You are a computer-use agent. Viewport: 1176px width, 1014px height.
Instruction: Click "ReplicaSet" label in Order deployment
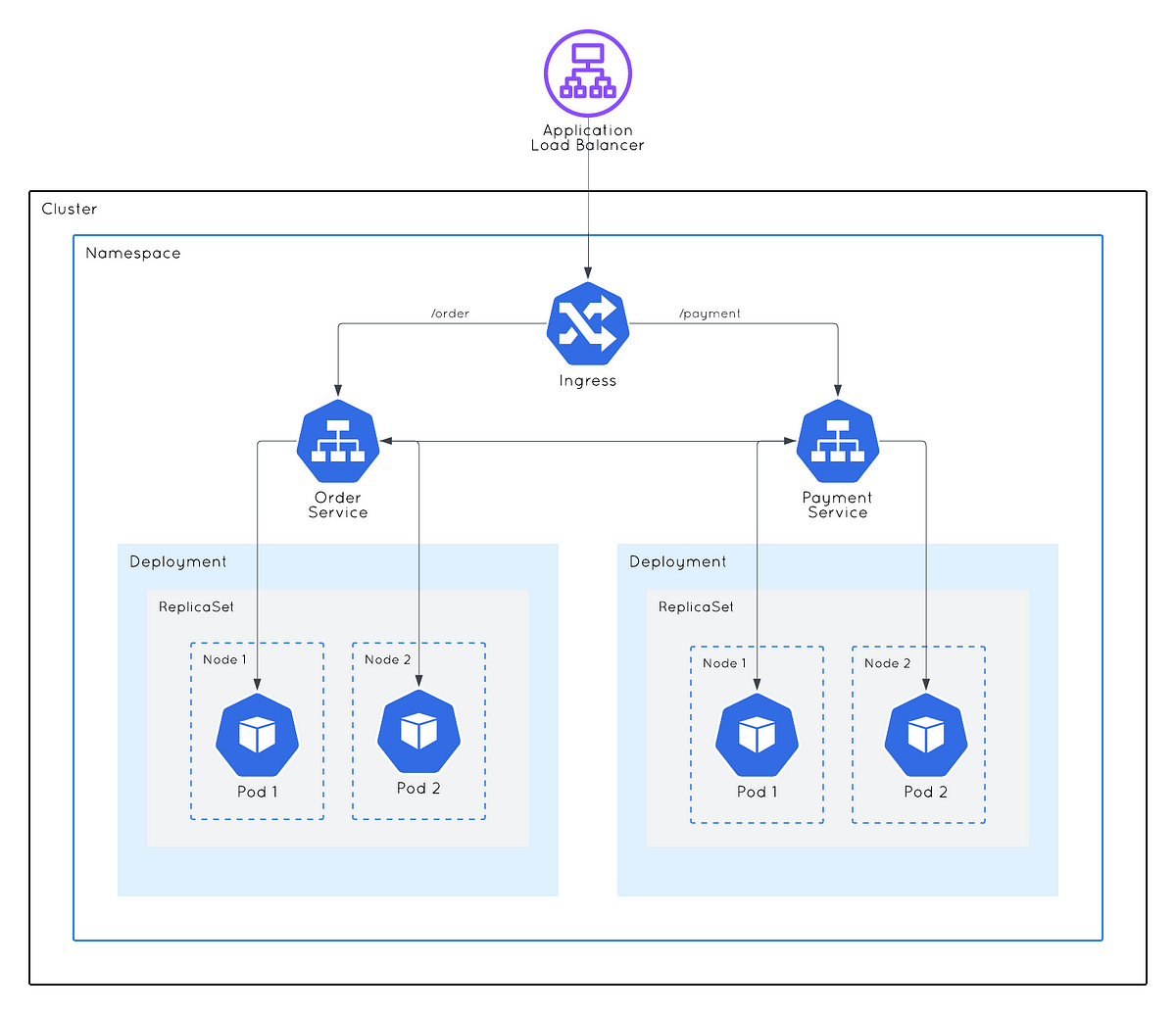(x=197, y=607)
